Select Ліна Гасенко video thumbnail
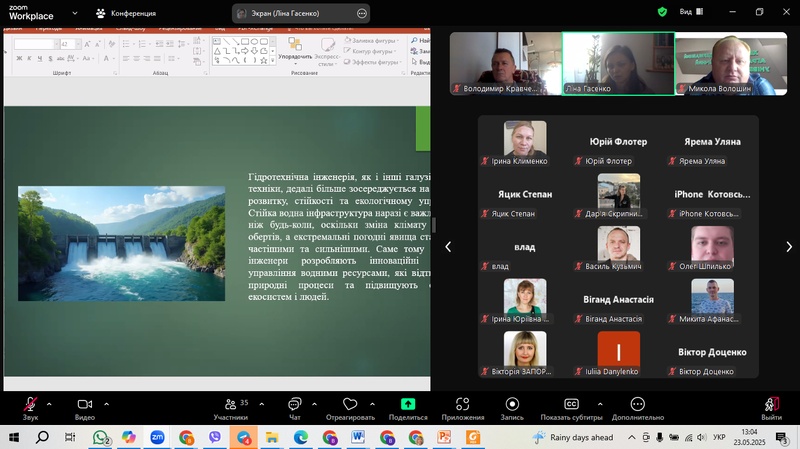 [x=618, y=64]
